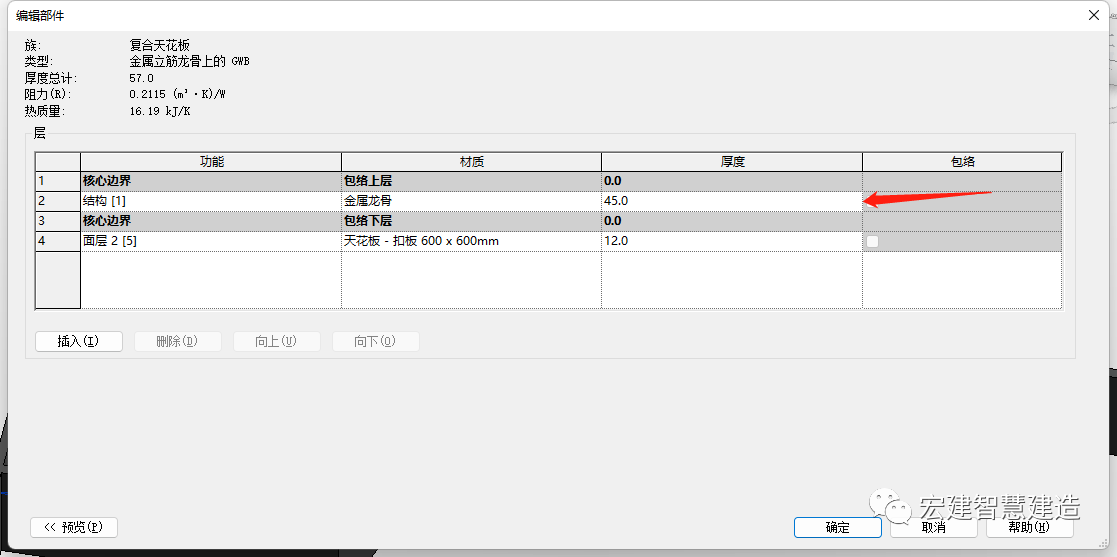This screenshot has height=557, width=1117.
Task: Click the 取消 button
Action: click(x=933, y=527)
